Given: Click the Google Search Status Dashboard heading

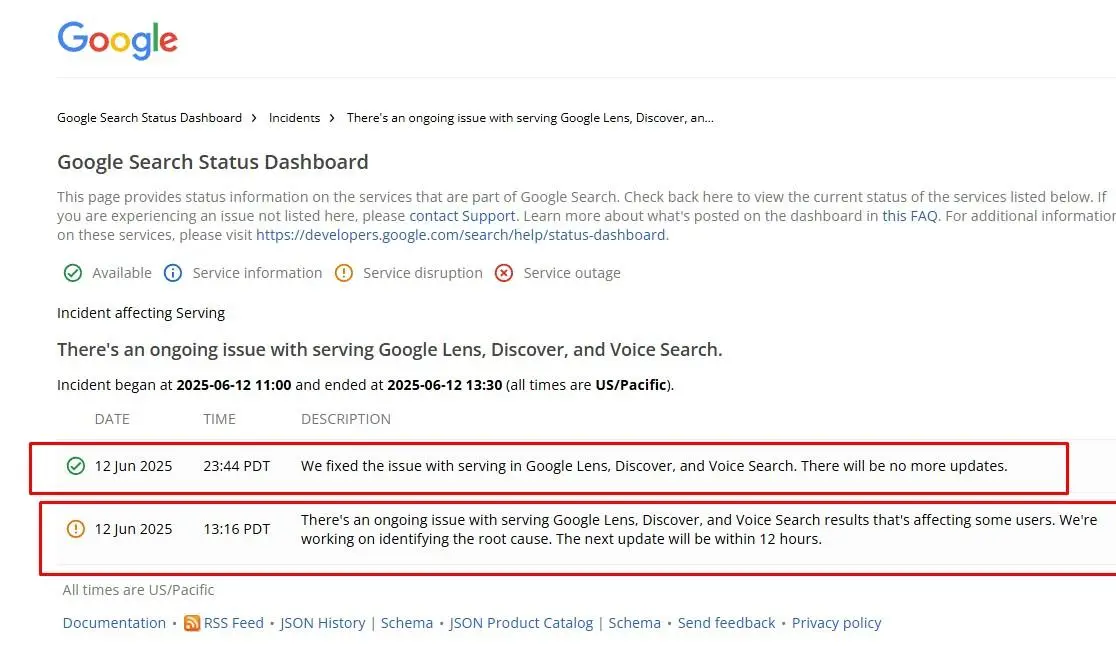Looking at the screenshot, I should click(213, 162).
